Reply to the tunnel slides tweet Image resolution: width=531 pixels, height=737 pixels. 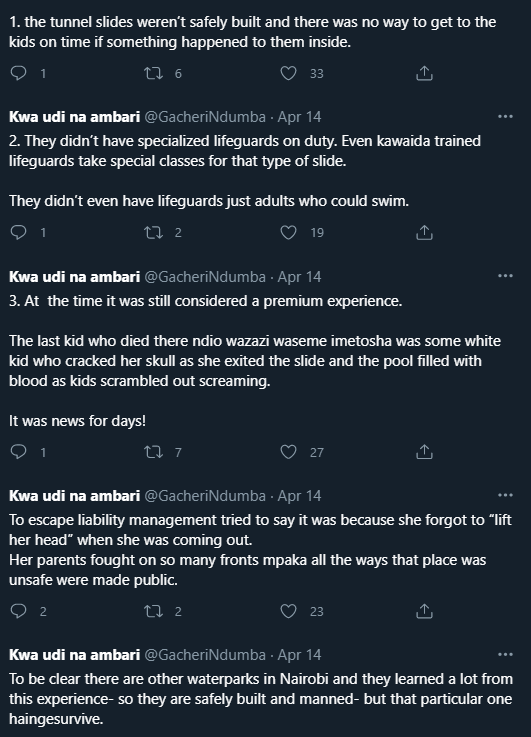18,73
